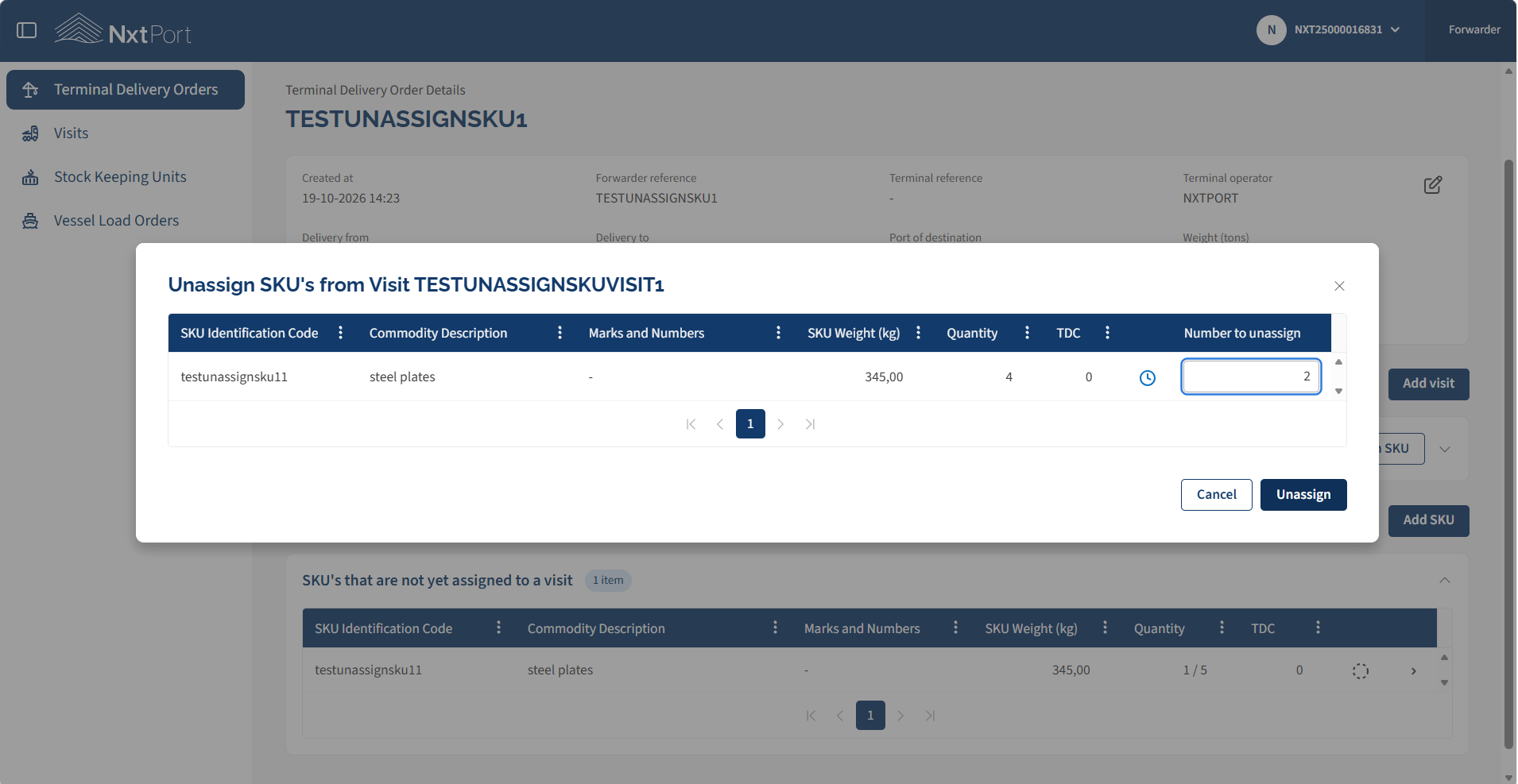Focus the Number to unassign field
The height and width of the screenshot is (784, 1518).
tap(1251, 377)
